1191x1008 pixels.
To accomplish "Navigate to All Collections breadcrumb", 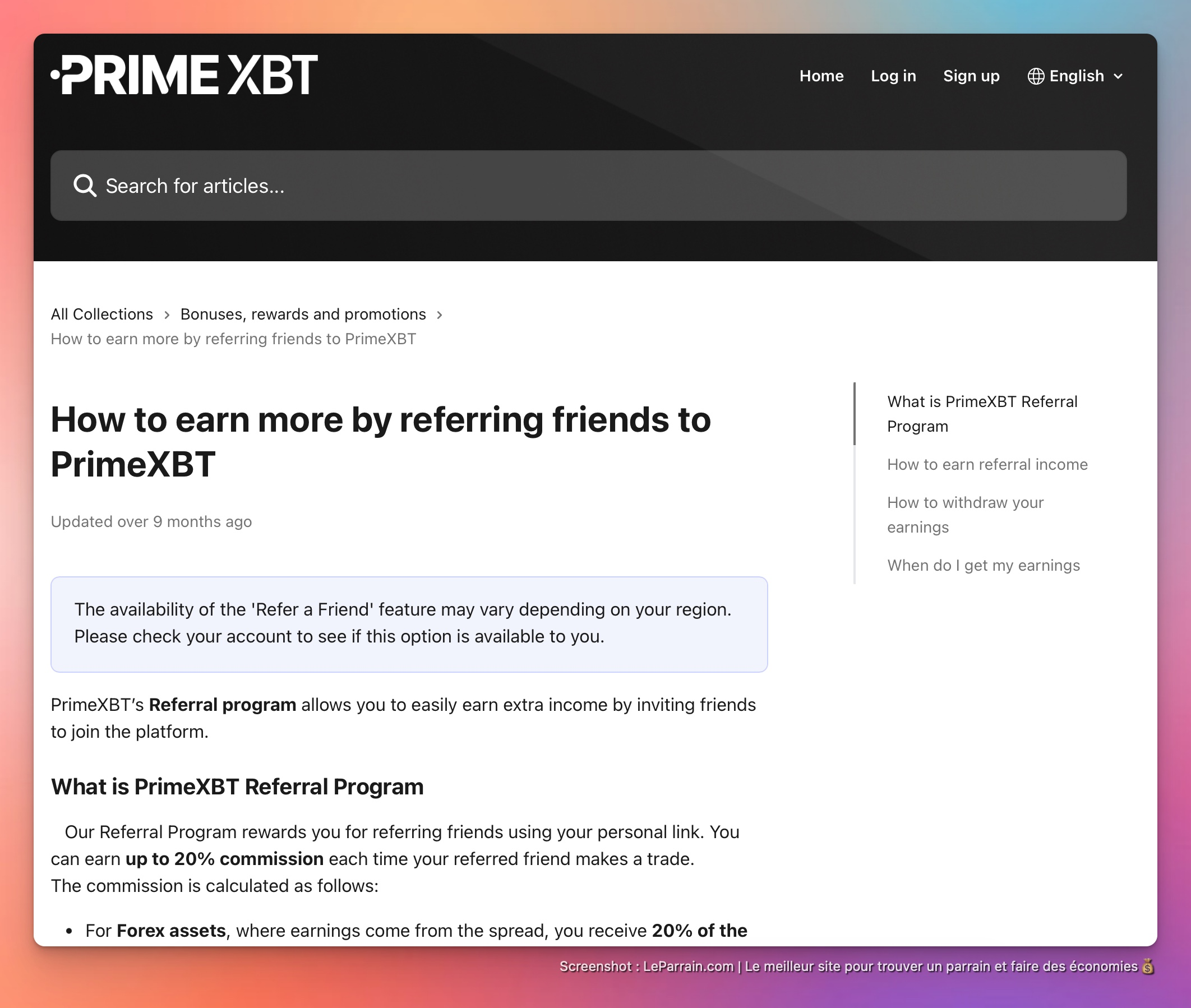I will [x=101, y=315].
